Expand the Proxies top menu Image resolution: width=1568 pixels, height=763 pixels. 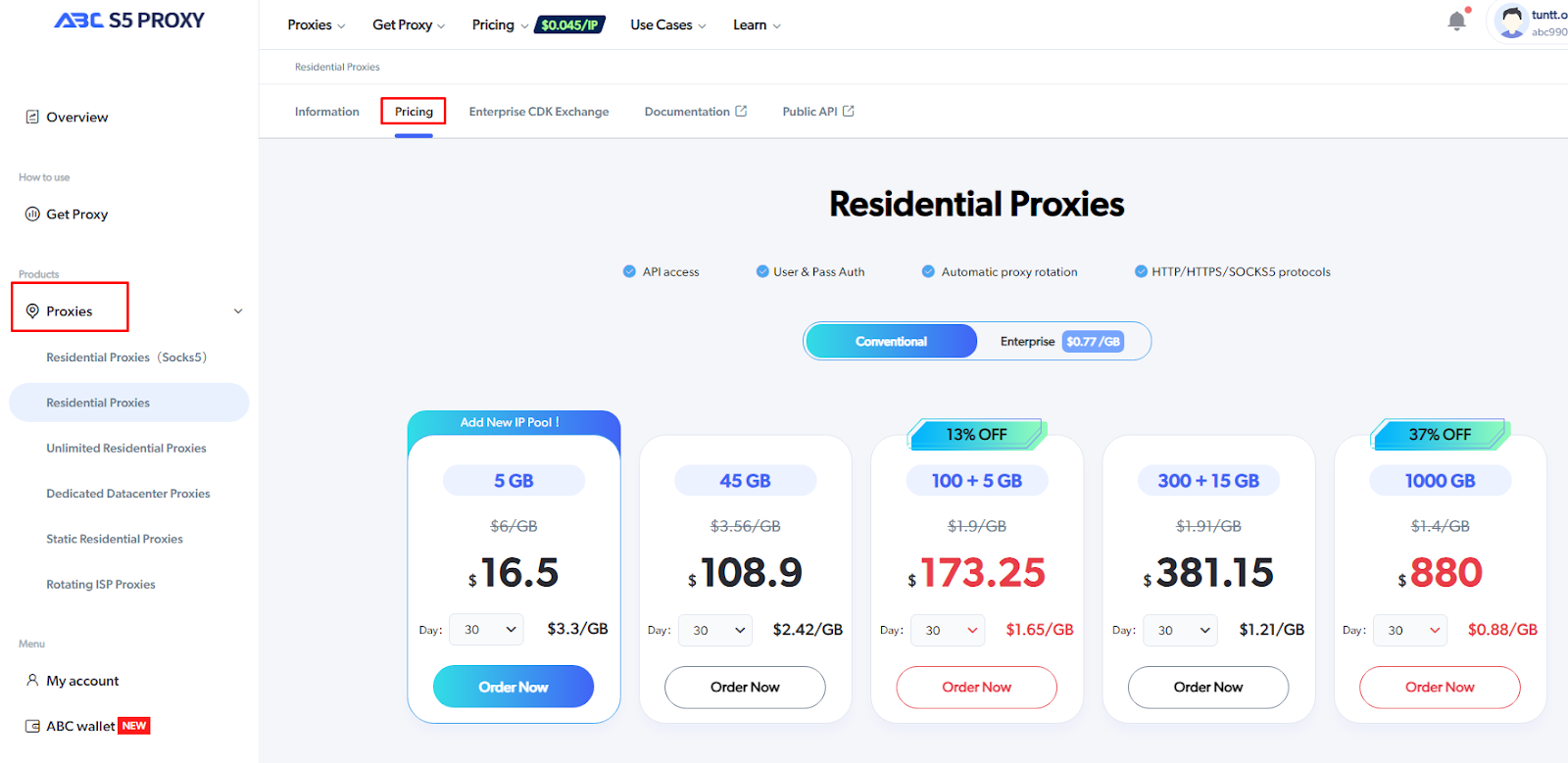(316, 24)
